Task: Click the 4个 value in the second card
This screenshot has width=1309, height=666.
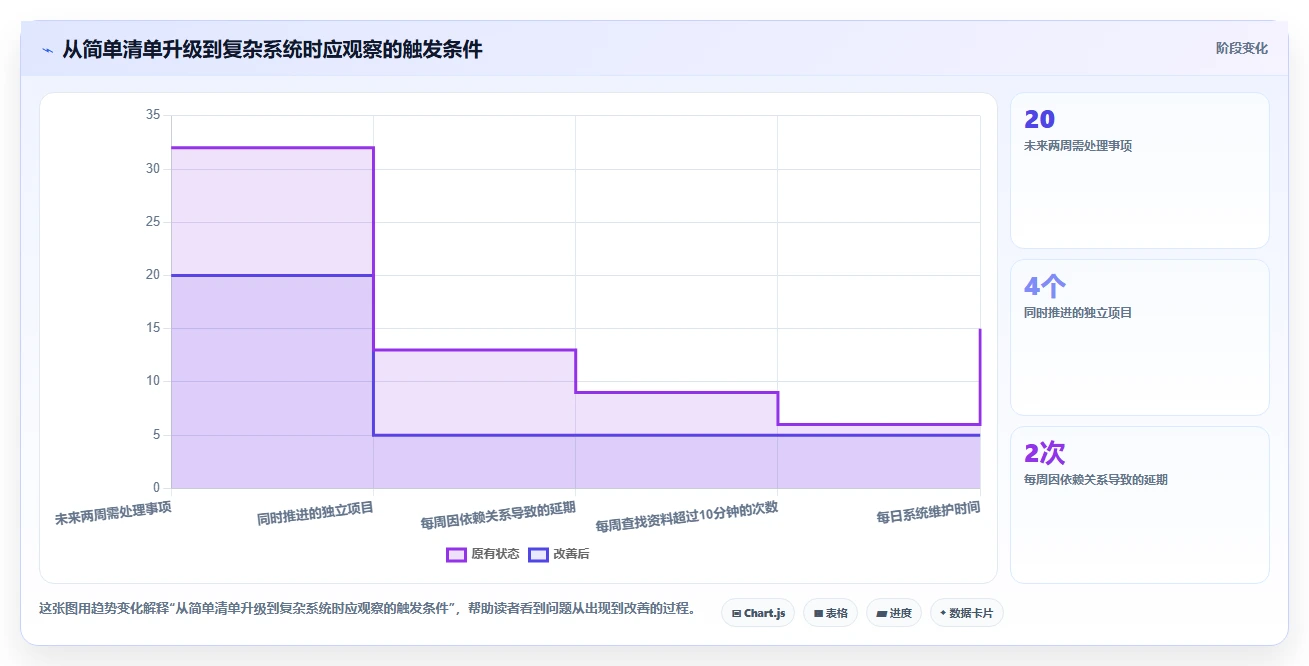Action: (1045, 286)
